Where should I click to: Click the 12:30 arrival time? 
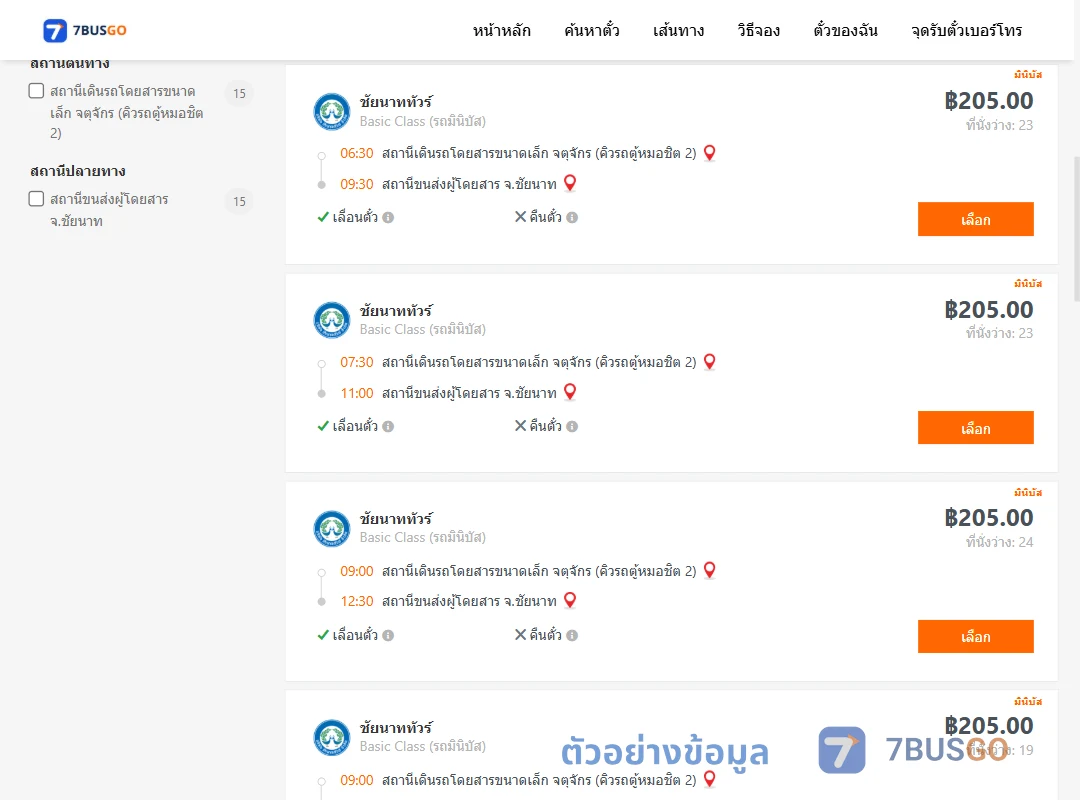(356, 601)
